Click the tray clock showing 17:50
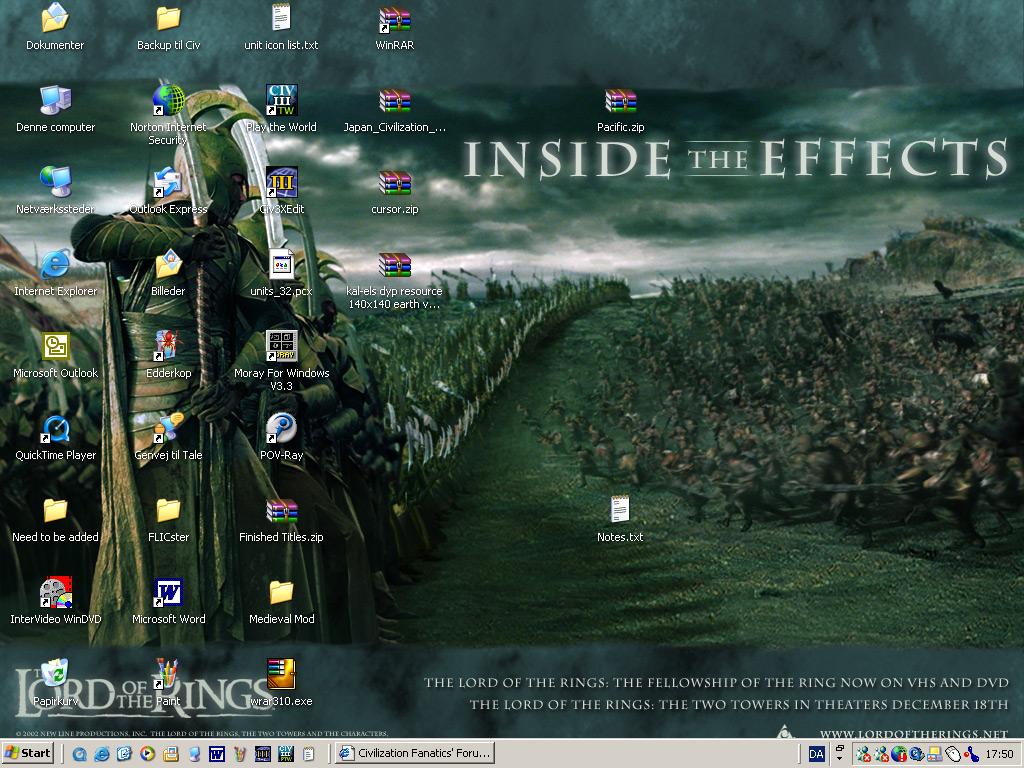Viewport: 1024px width, 768px height. (999, 754)
